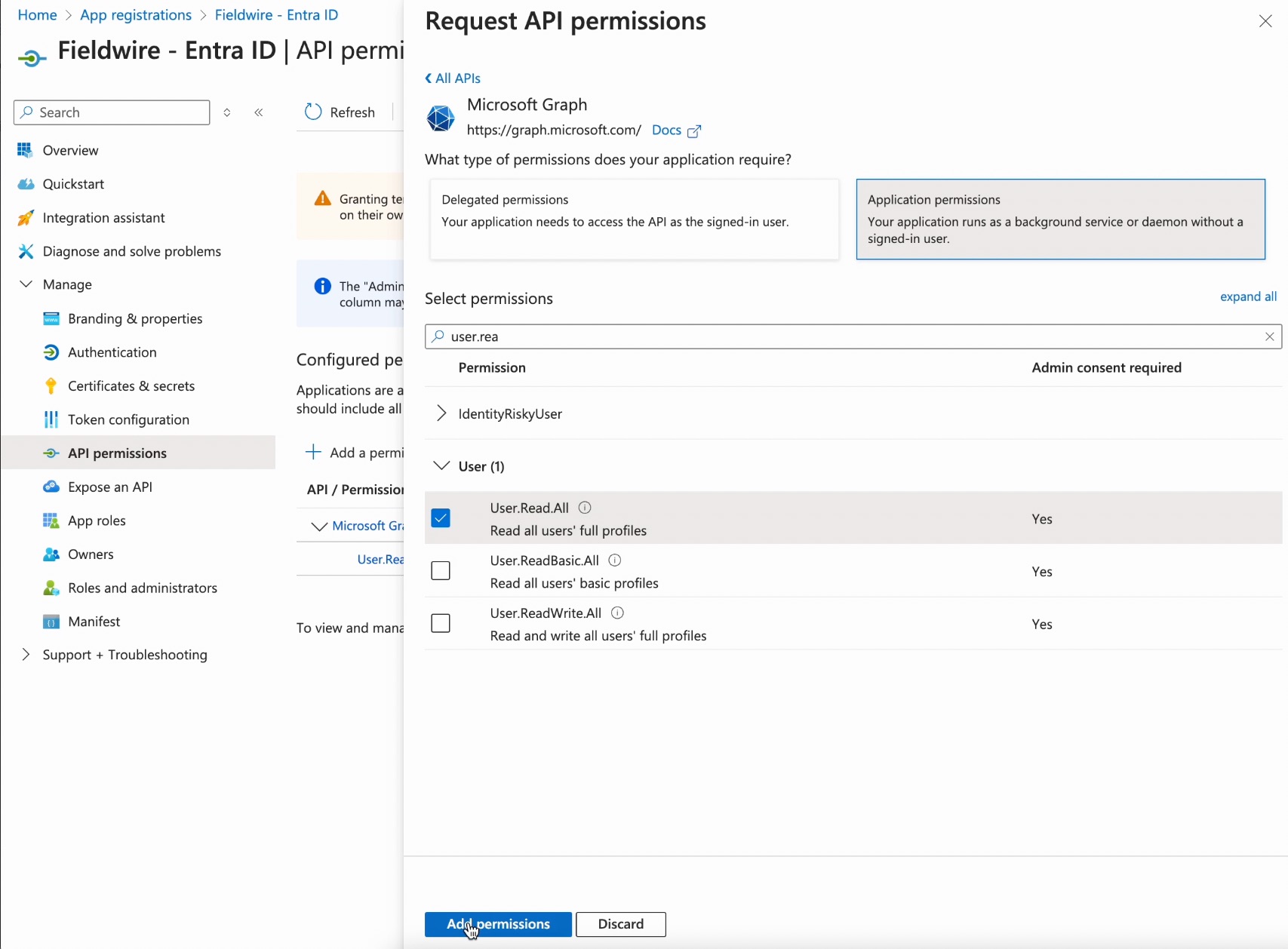Go to App registrations breadcrumb

tap(136, 15)
